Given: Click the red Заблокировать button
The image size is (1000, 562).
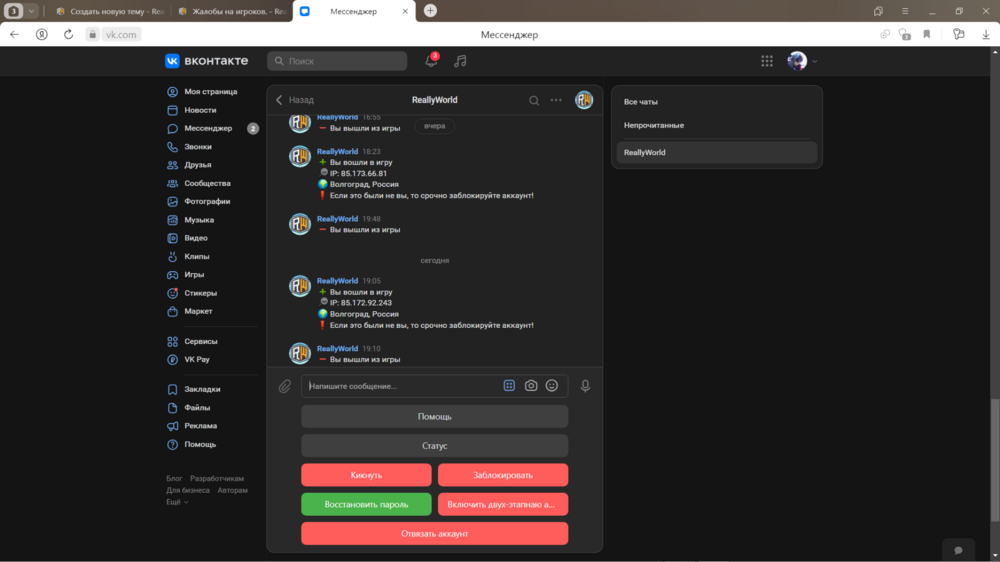Looking at the screenshot, I should click(503, 475).
